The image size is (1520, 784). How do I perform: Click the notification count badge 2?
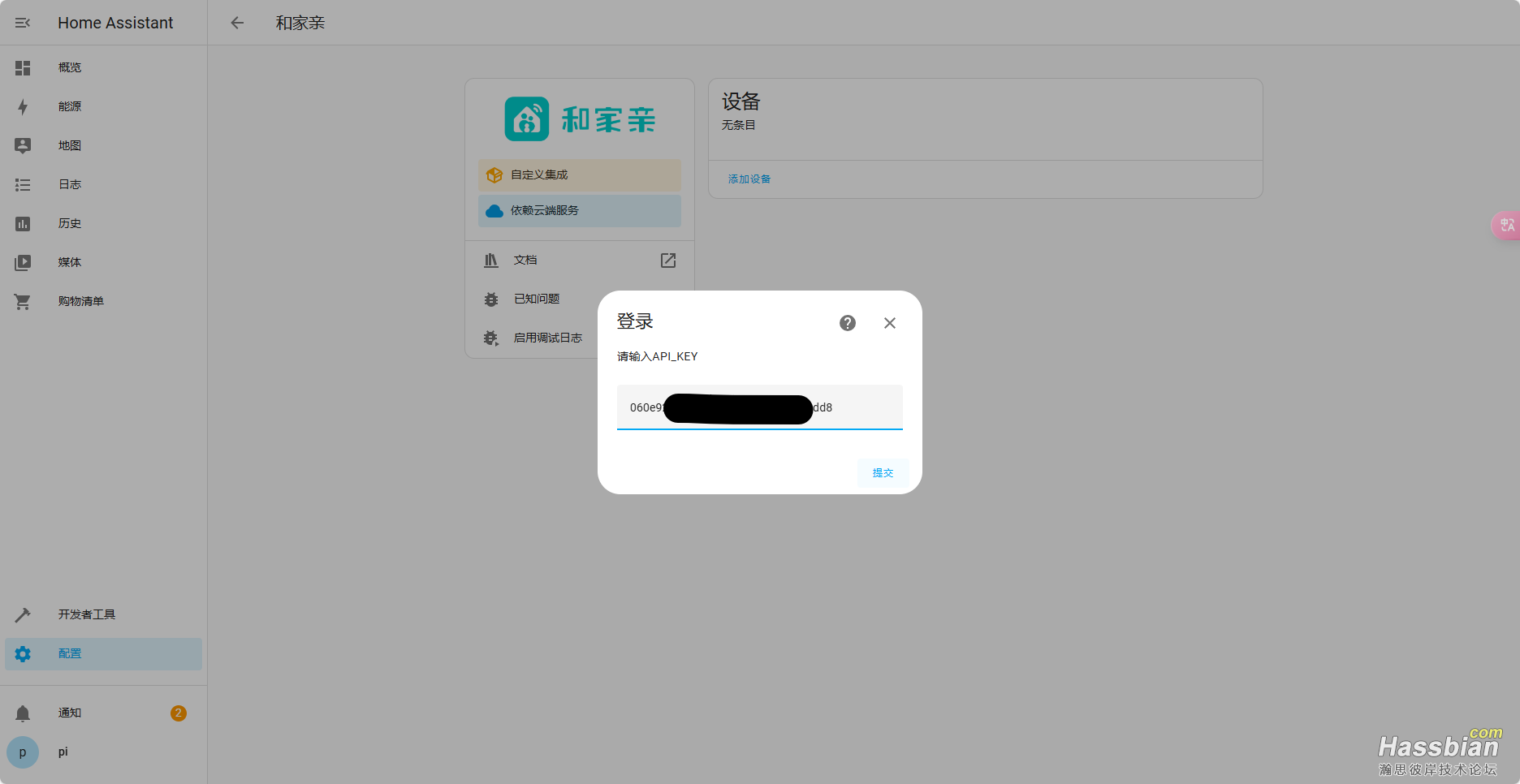point(179,713)
